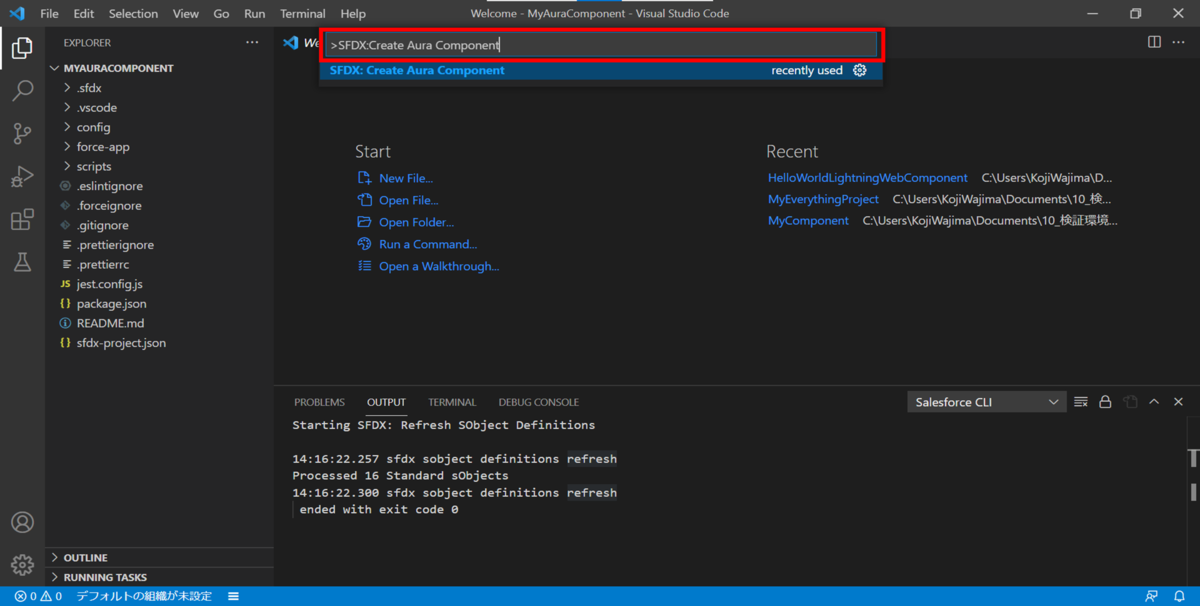Split the editor right
1200x606 pixels.
[1154, 42]
